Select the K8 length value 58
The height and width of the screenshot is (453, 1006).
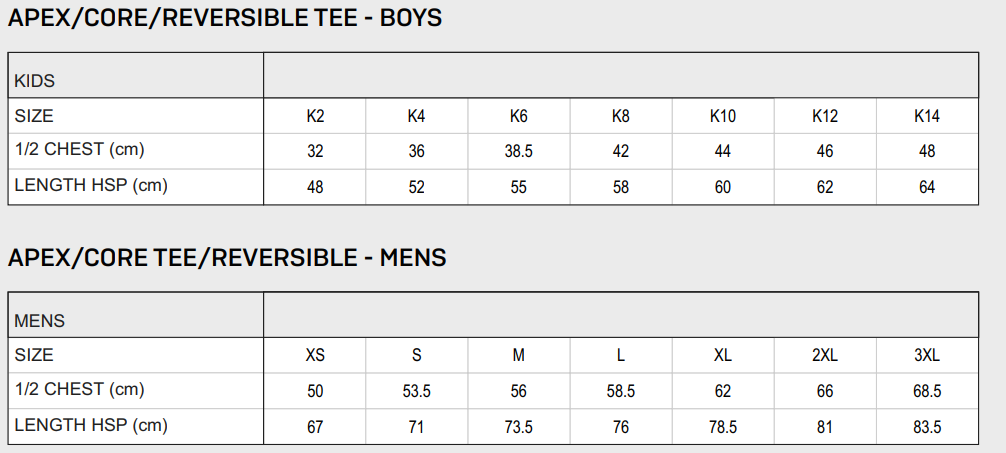620,187
